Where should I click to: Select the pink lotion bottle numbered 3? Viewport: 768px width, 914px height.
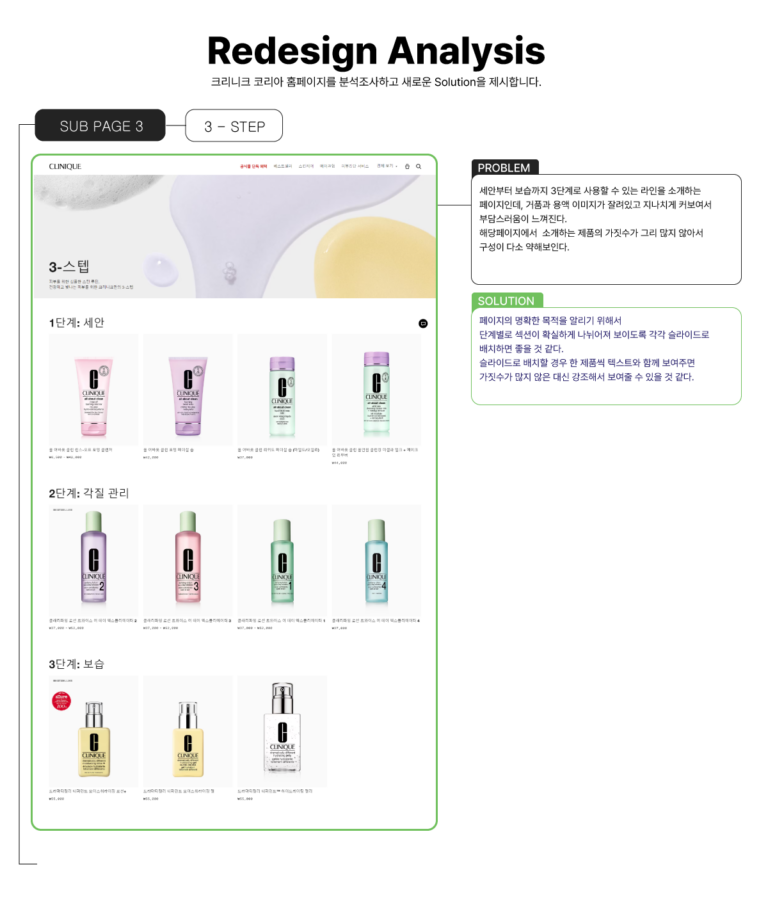(188, 560)
